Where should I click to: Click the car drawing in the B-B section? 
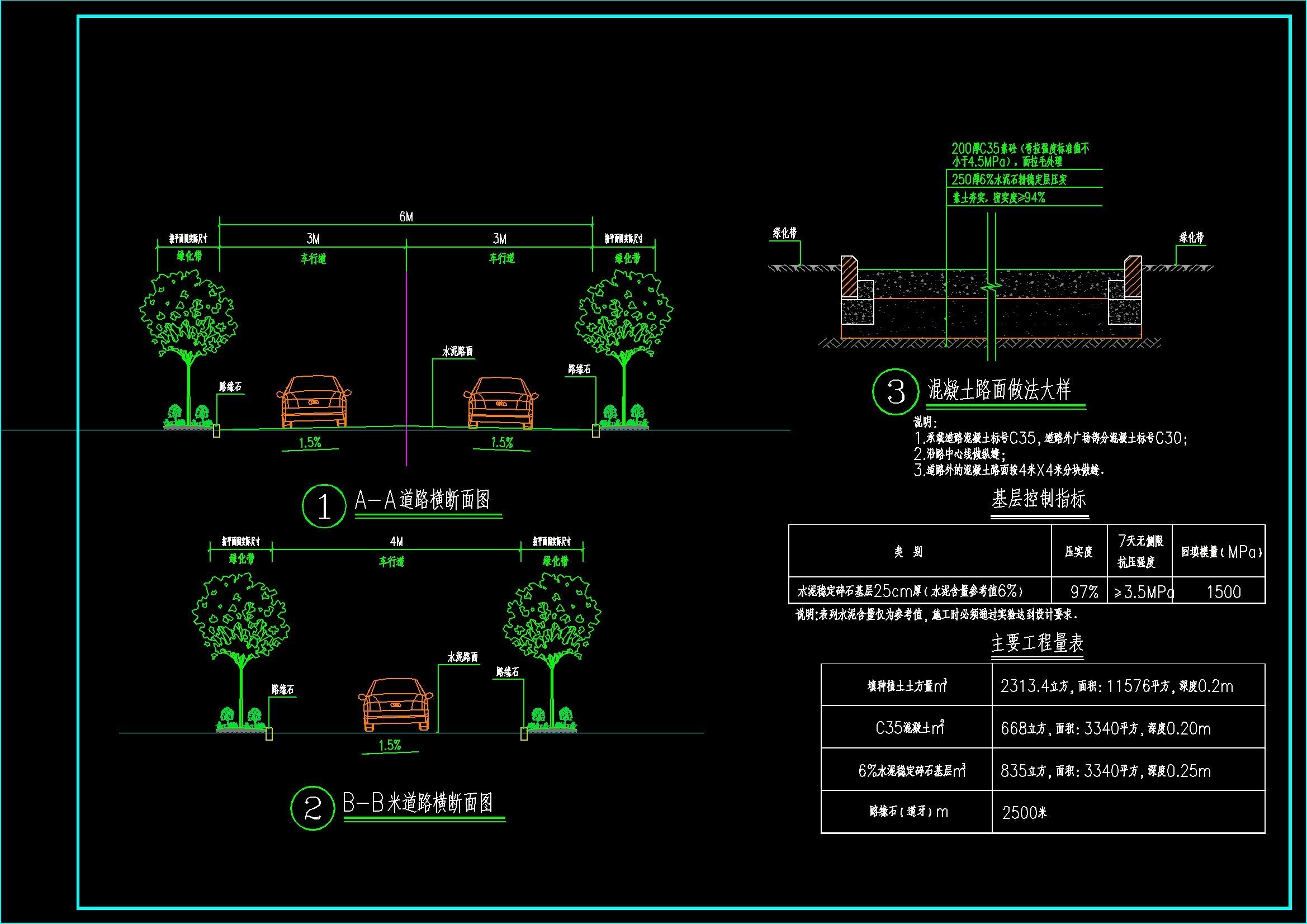click(396, 704)
